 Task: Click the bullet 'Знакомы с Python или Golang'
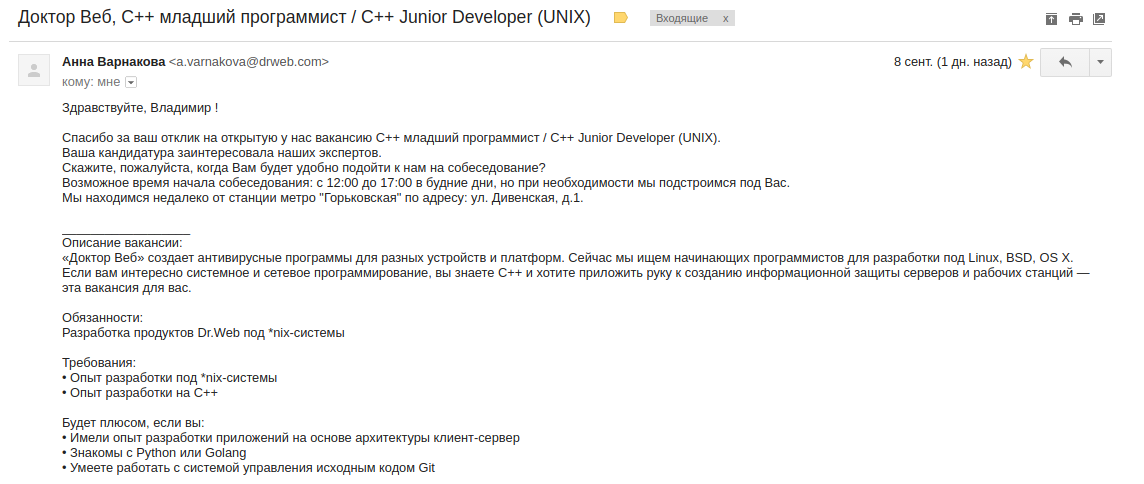(155, 453)
